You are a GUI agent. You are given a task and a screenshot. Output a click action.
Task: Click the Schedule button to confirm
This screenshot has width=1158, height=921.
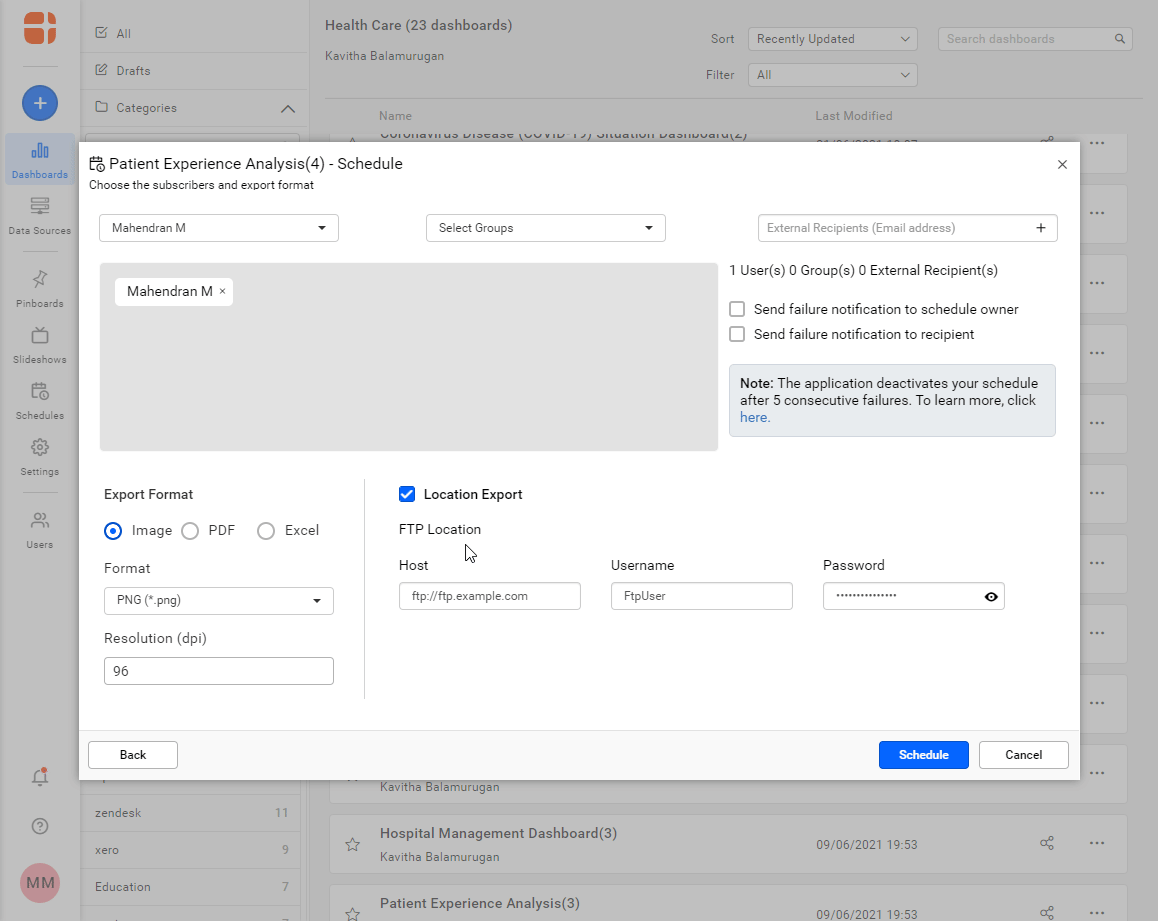click(x=923, y=755)
